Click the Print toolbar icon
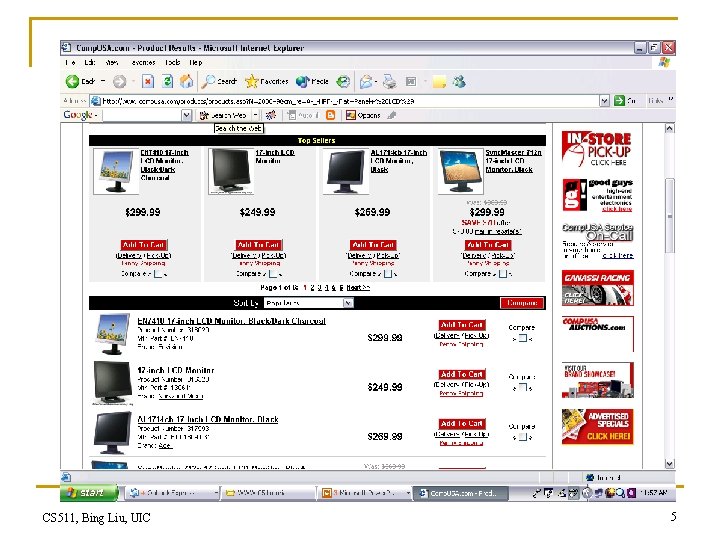 coord(389,82)
